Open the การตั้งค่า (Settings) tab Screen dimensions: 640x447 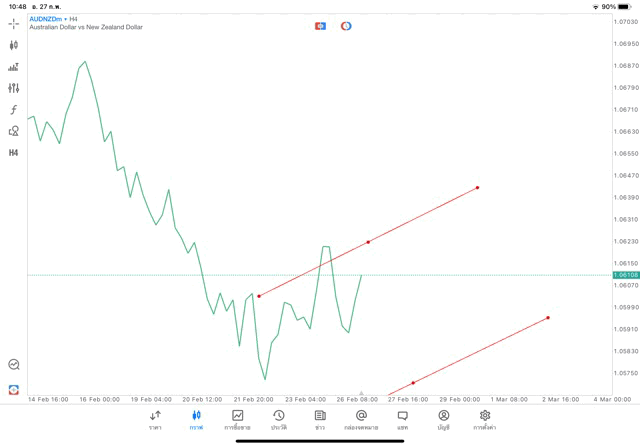485,419
